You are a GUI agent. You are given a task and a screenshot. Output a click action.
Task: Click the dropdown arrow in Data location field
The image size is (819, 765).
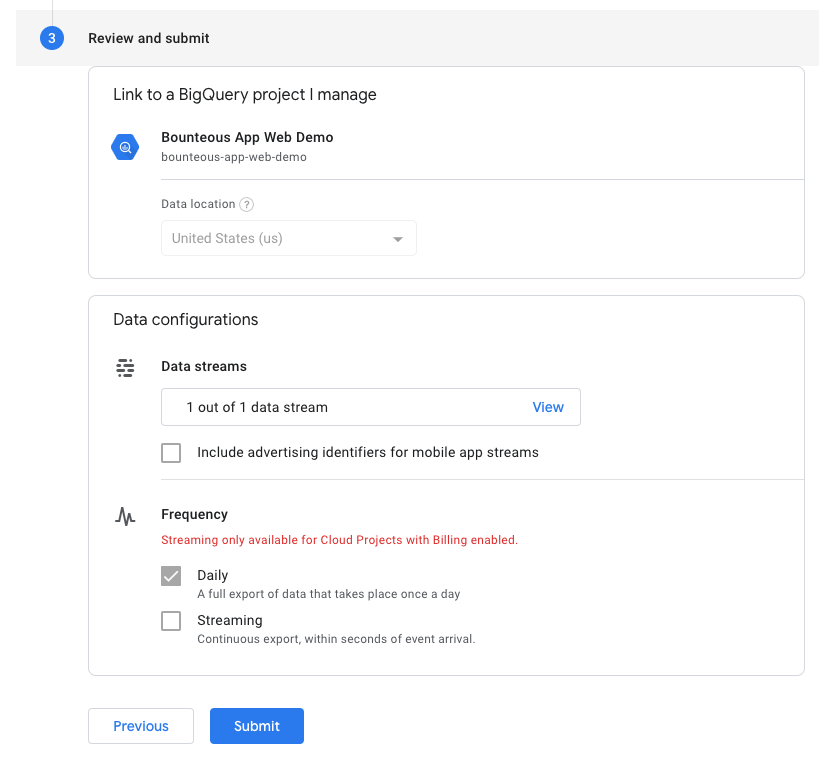coord(398,239)
